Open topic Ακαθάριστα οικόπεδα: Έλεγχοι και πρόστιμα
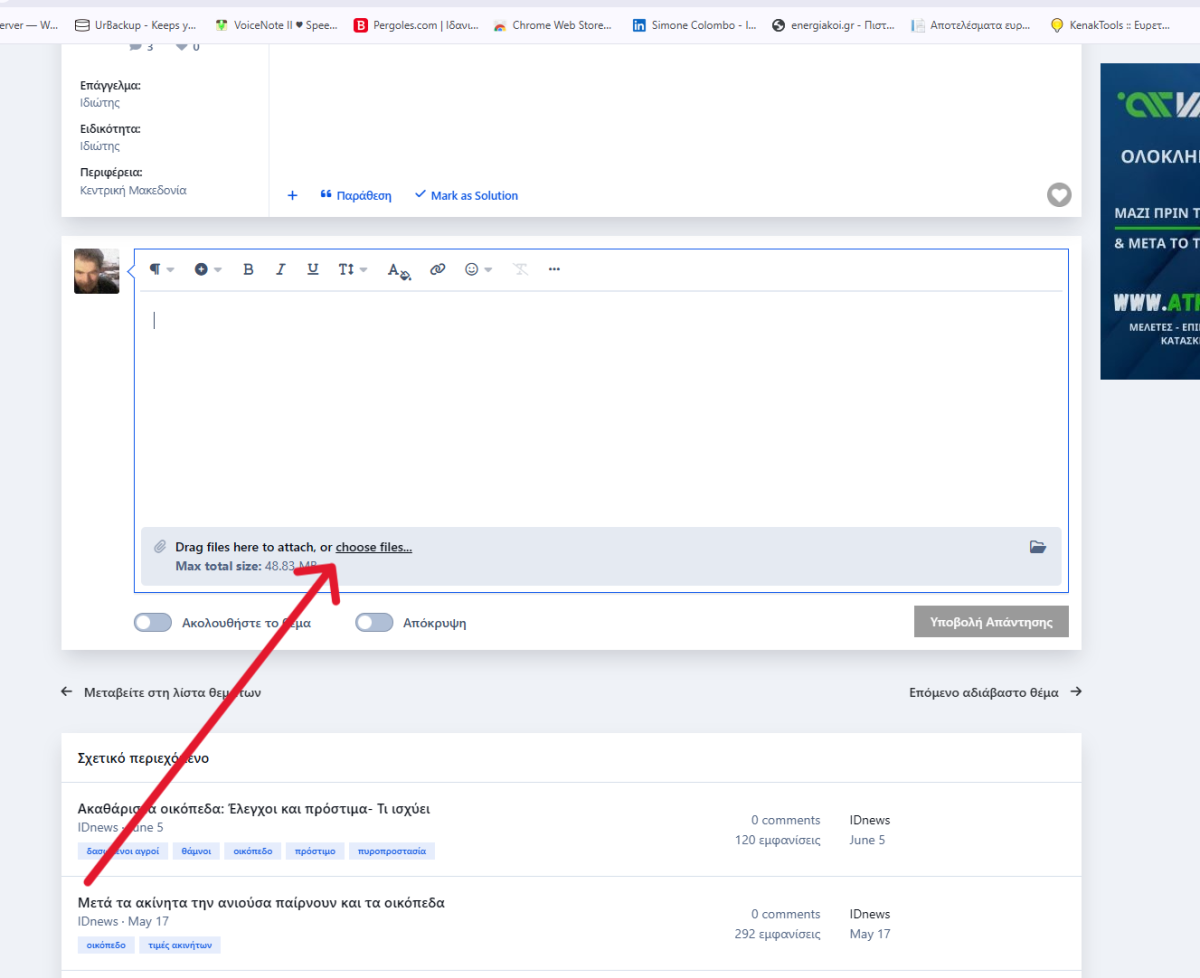Image resolution: width=1200 pixels, height=978 pixels. (x=254, y=808)
